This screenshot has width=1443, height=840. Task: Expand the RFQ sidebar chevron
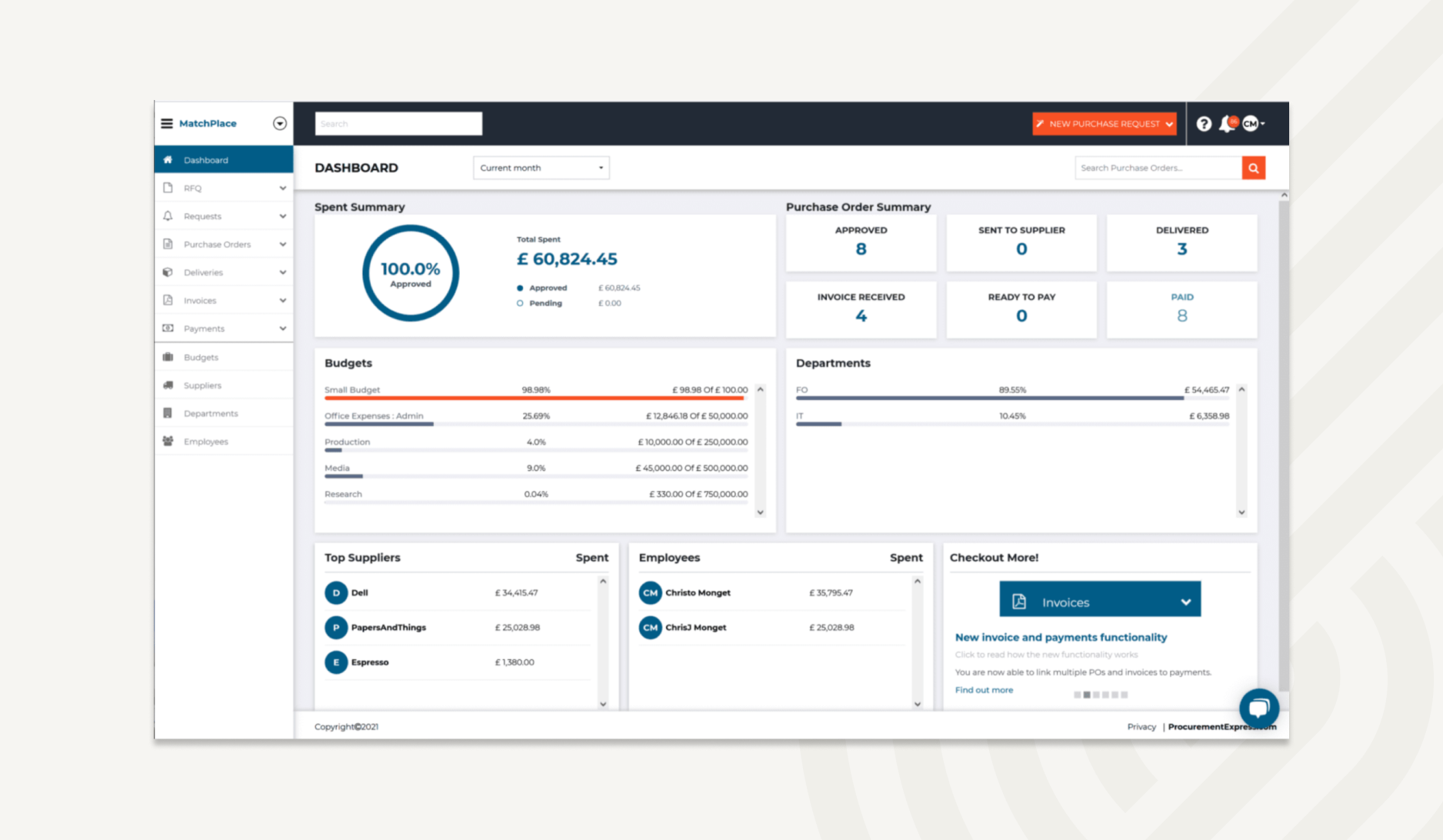(x=283, y=188)
